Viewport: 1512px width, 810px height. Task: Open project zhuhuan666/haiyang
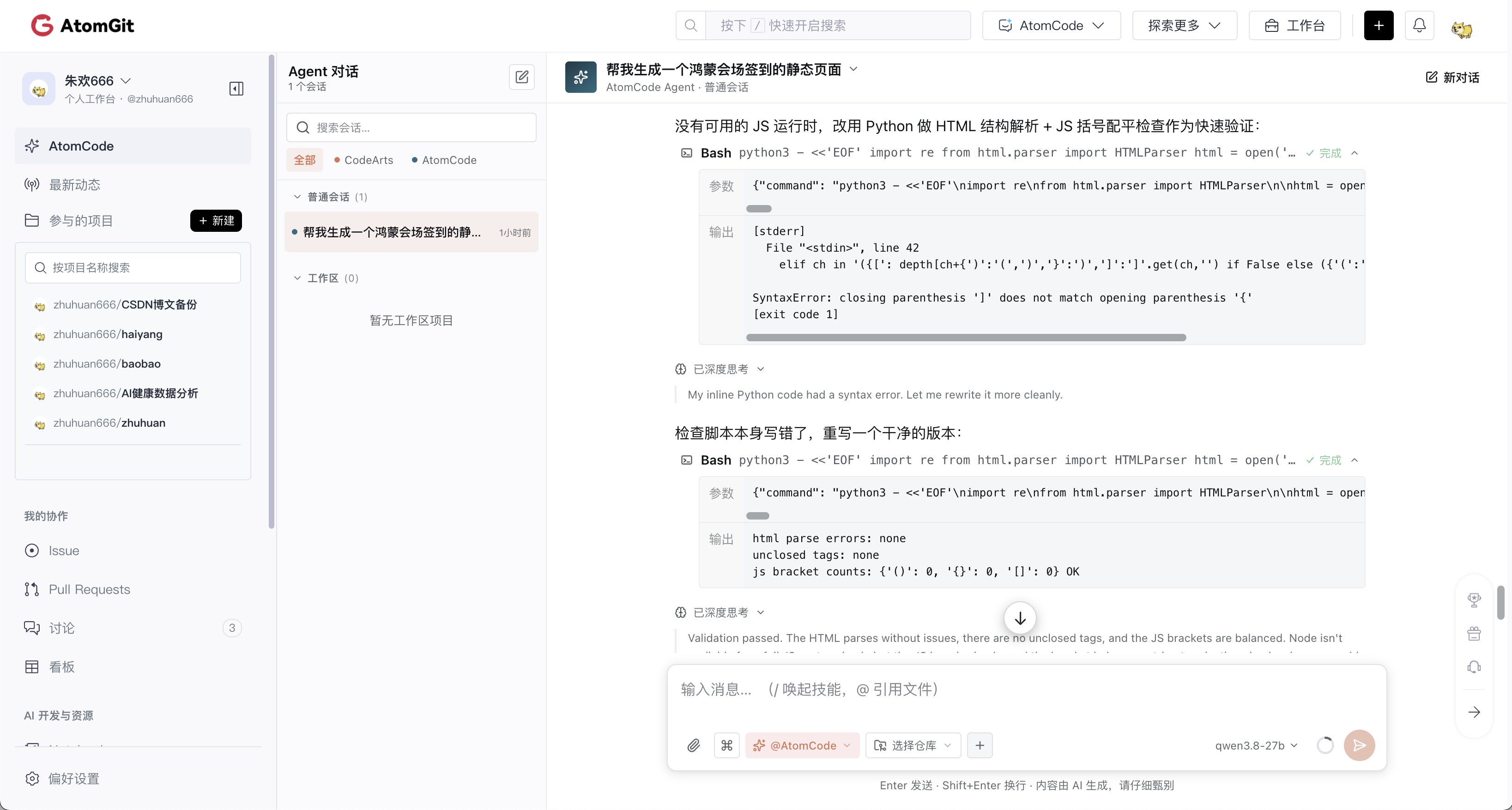click(108, 334)
